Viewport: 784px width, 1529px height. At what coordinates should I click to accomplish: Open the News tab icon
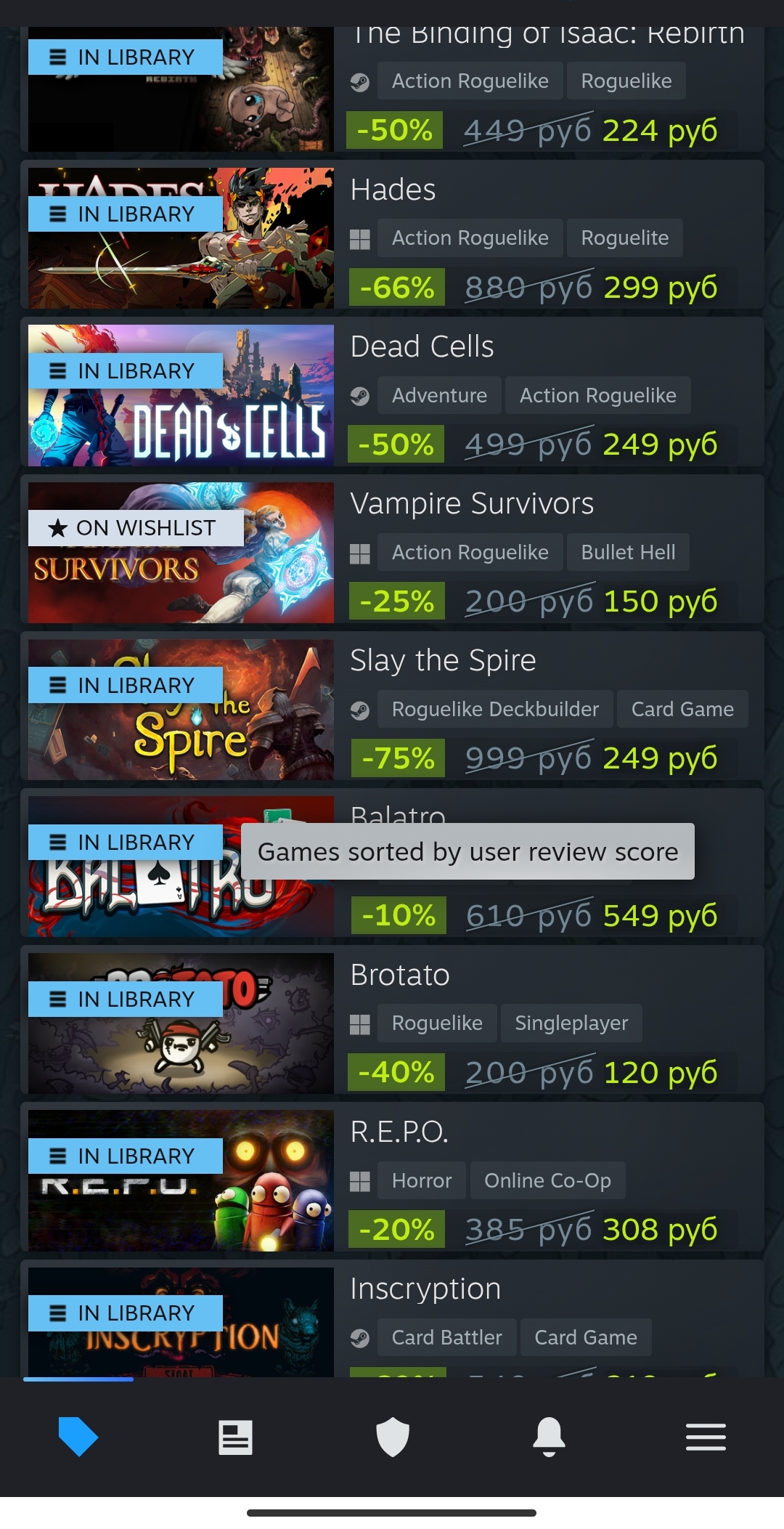pos(235,1437)
